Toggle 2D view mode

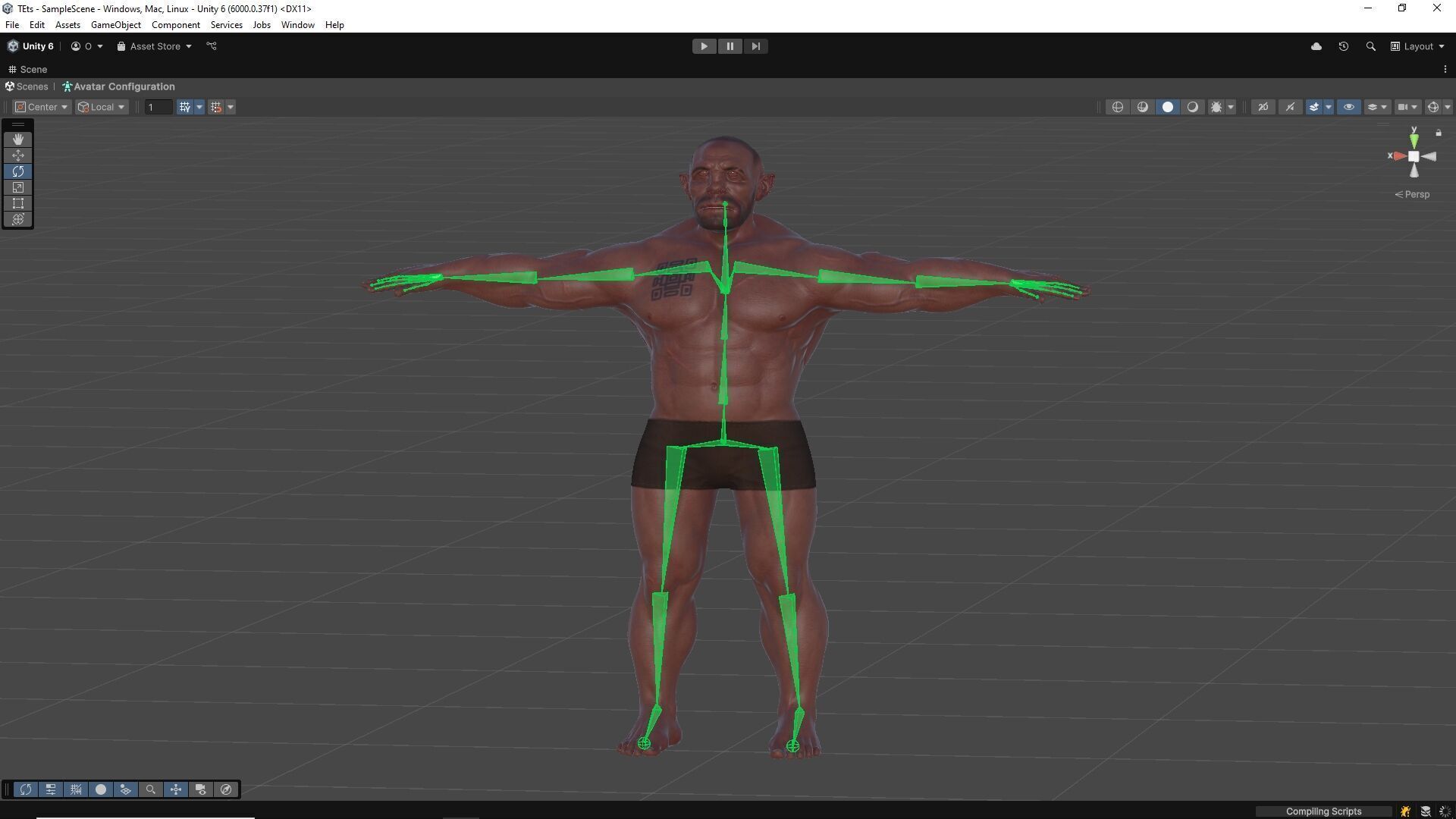point(1263,107)
